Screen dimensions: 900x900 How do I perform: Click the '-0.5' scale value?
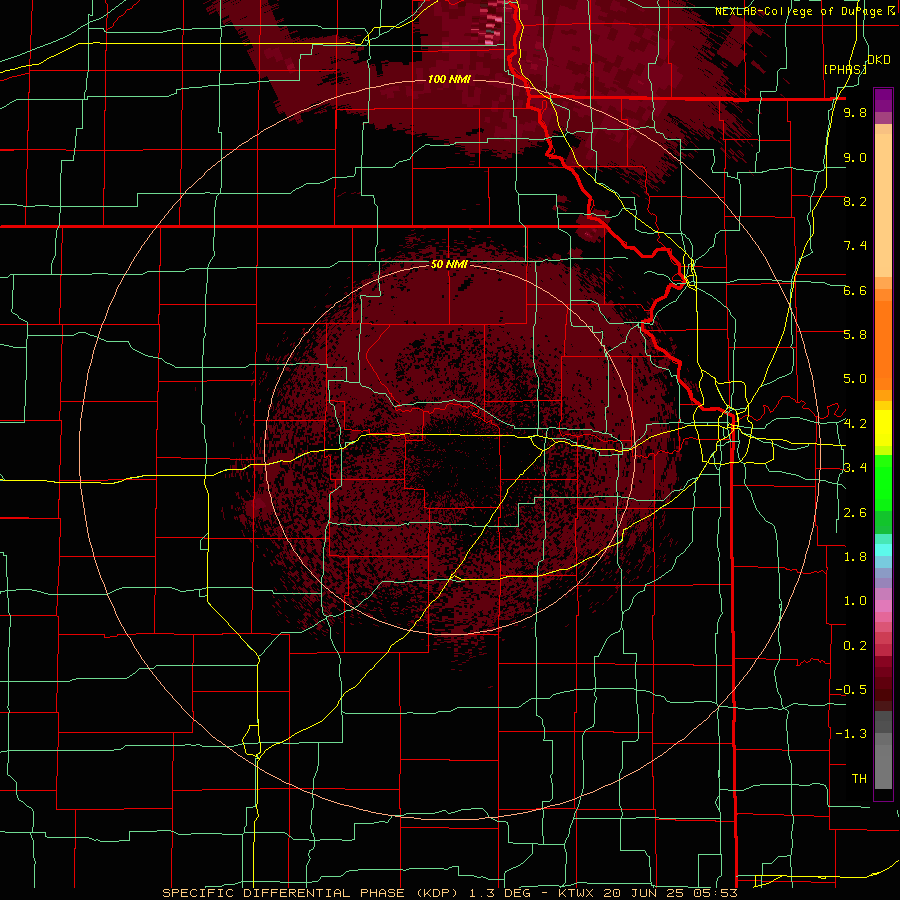pos(851,690)
